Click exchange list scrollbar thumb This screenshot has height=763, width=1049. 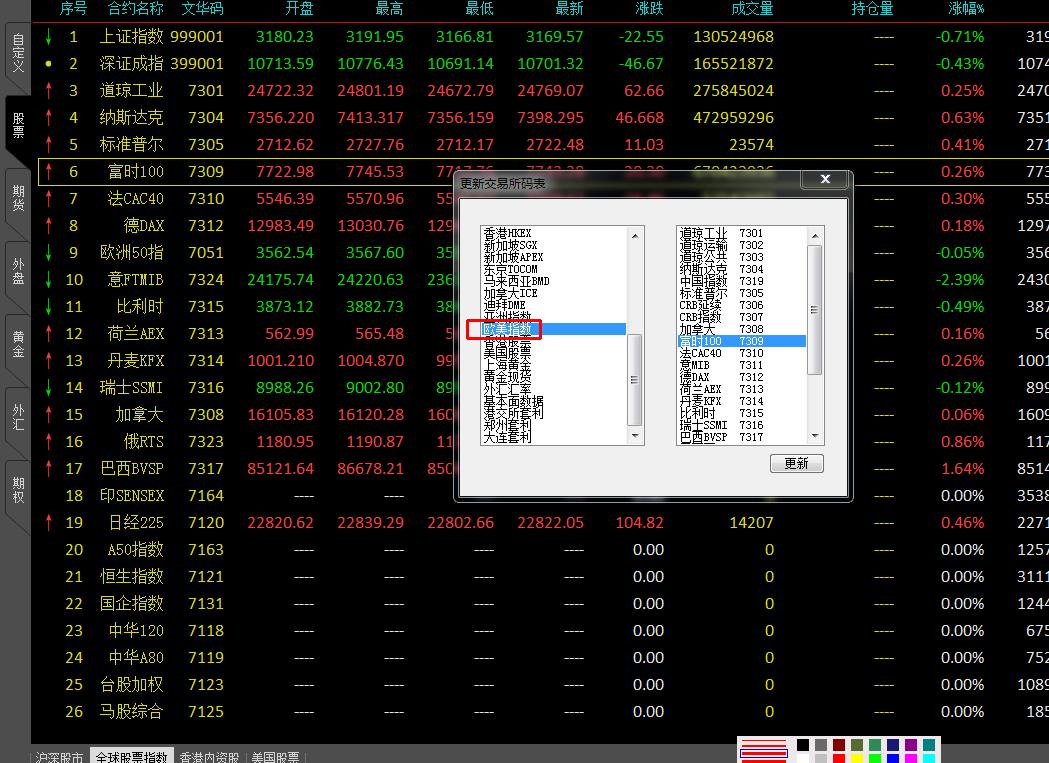click(x=634, y=379)
